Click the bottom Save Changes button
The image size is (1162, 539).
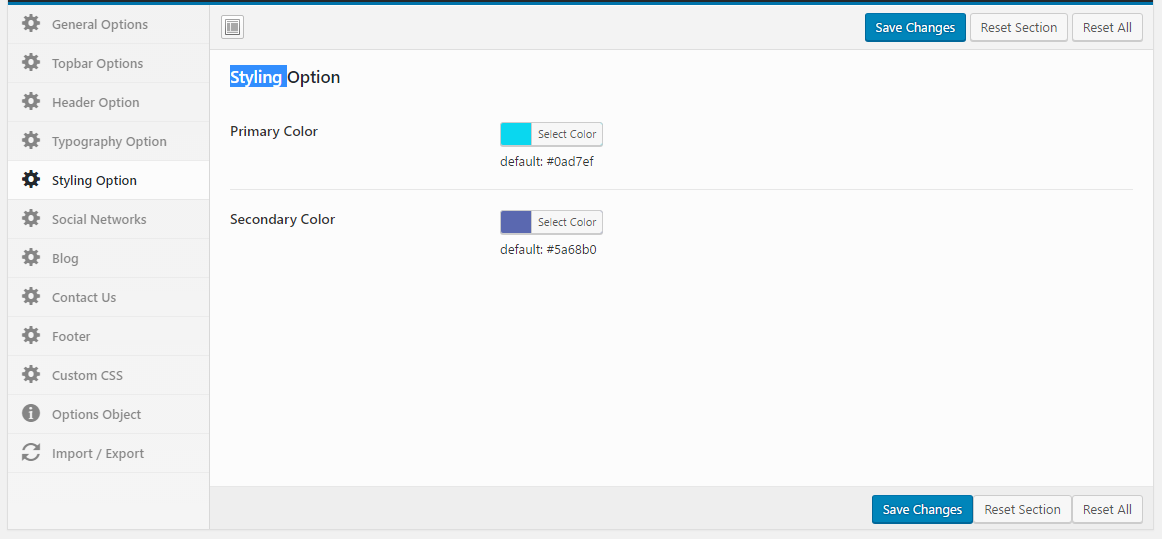pyautogui.click(x=921, y=509)
